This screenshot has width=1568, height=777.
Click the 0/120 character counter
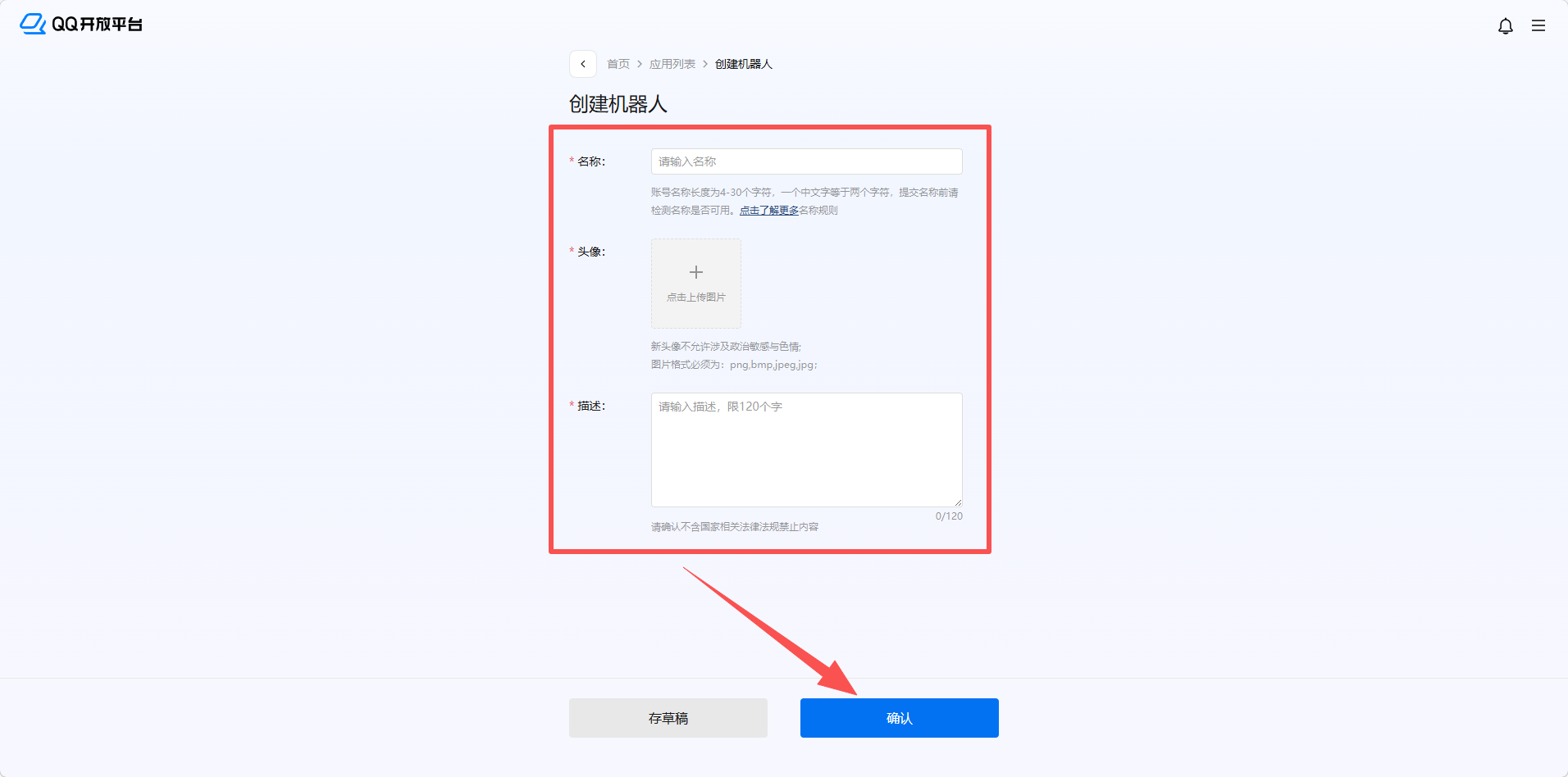tap(949, 516)
